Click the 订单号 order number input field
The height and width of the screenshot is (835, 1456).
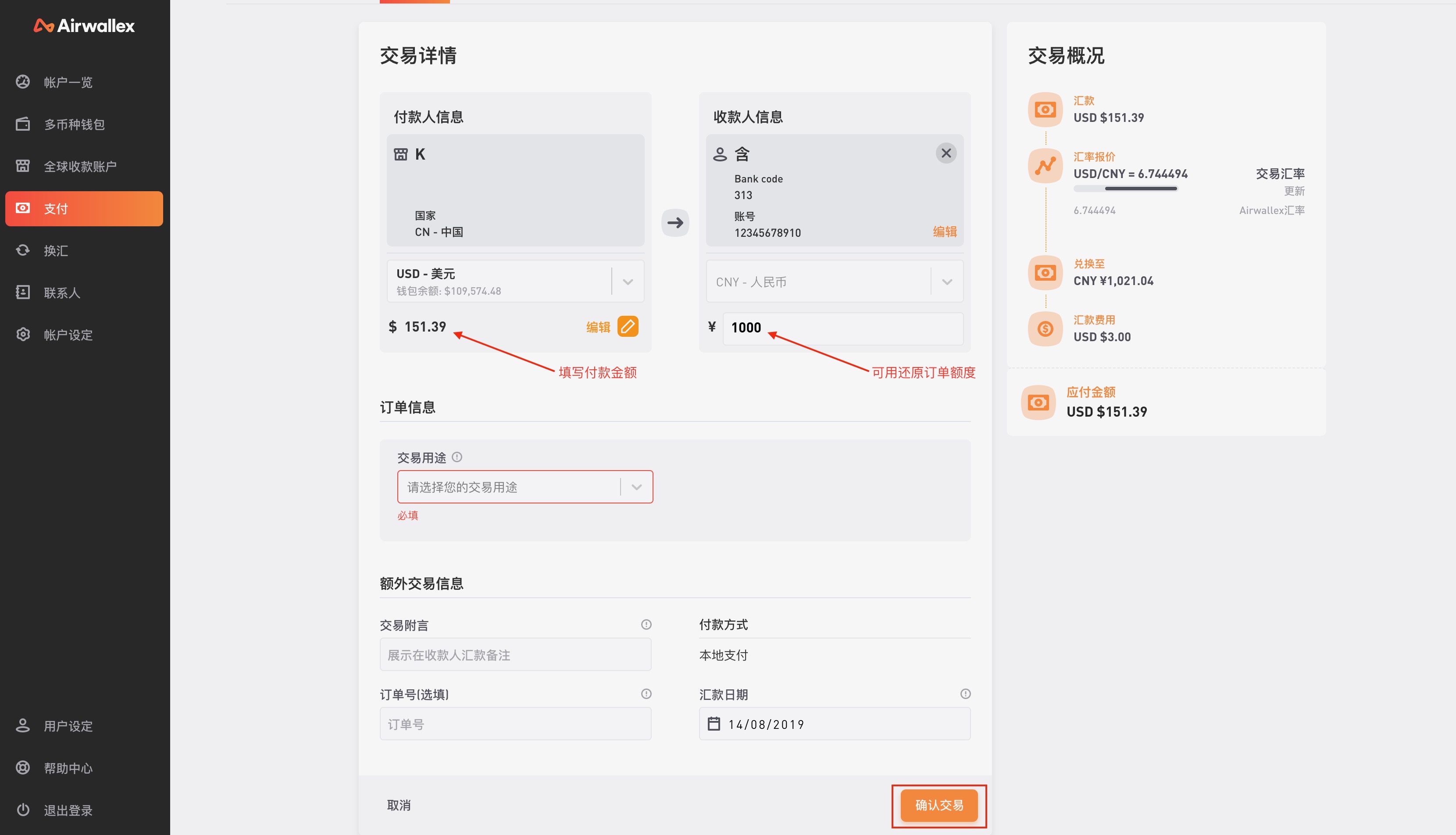[x=514, y=723]
